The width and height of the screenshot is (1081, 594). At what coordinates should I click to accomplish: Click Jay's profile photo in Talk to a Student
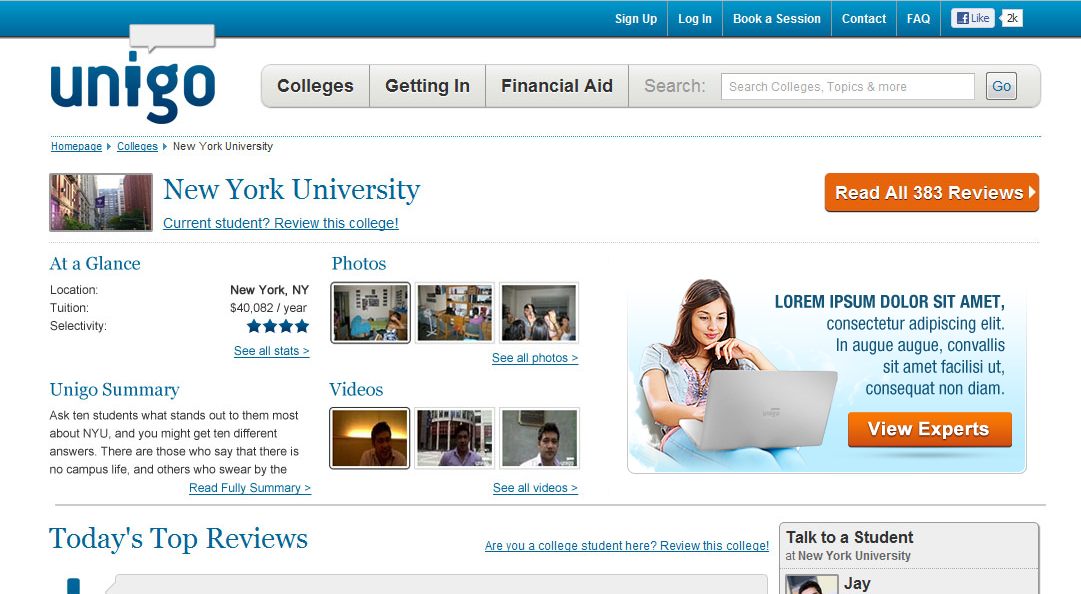(x=812, y=584)
